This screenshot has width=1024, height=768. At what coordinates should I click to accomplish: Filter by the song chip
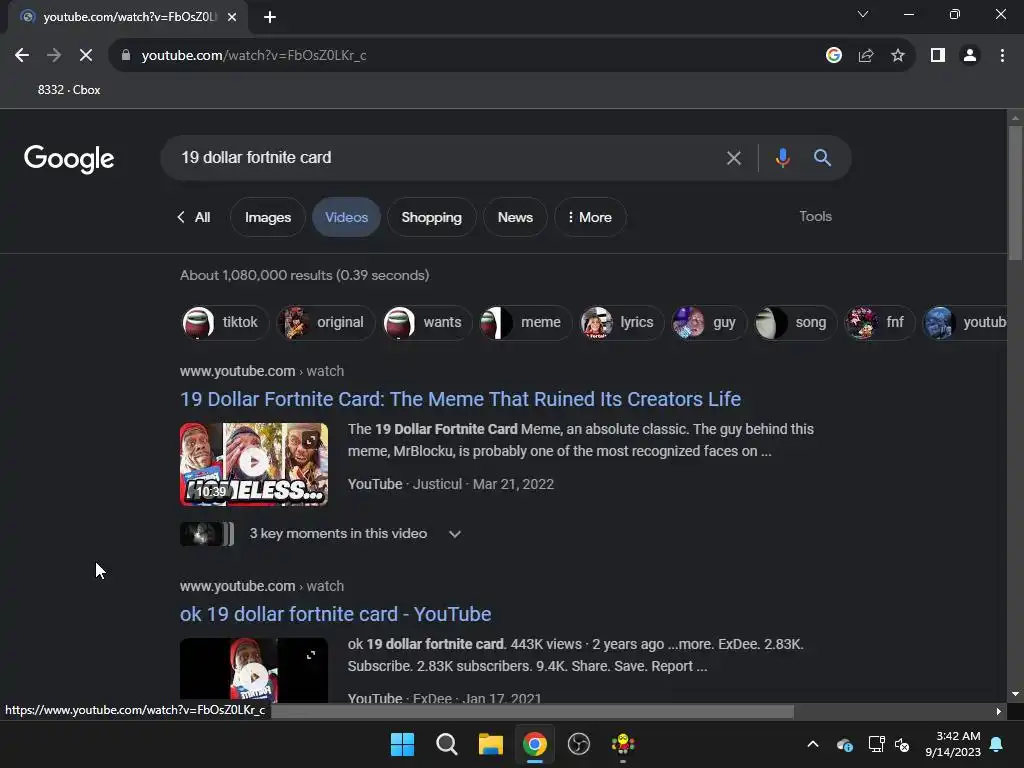point(795,323)
